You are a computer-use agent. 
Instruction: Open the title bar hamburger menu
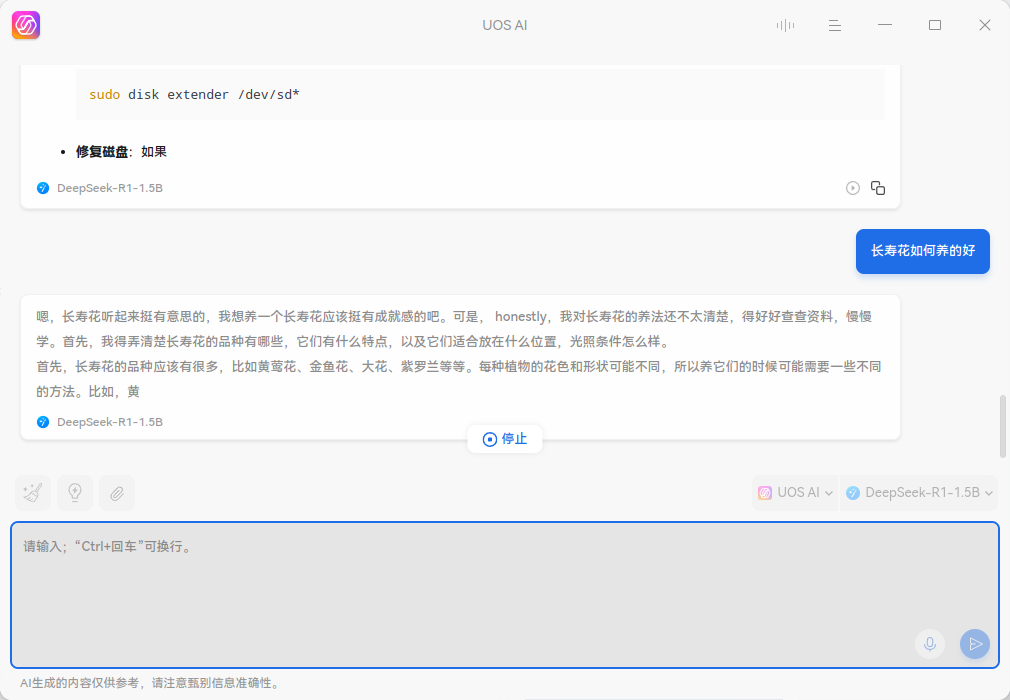coord(835,25)
